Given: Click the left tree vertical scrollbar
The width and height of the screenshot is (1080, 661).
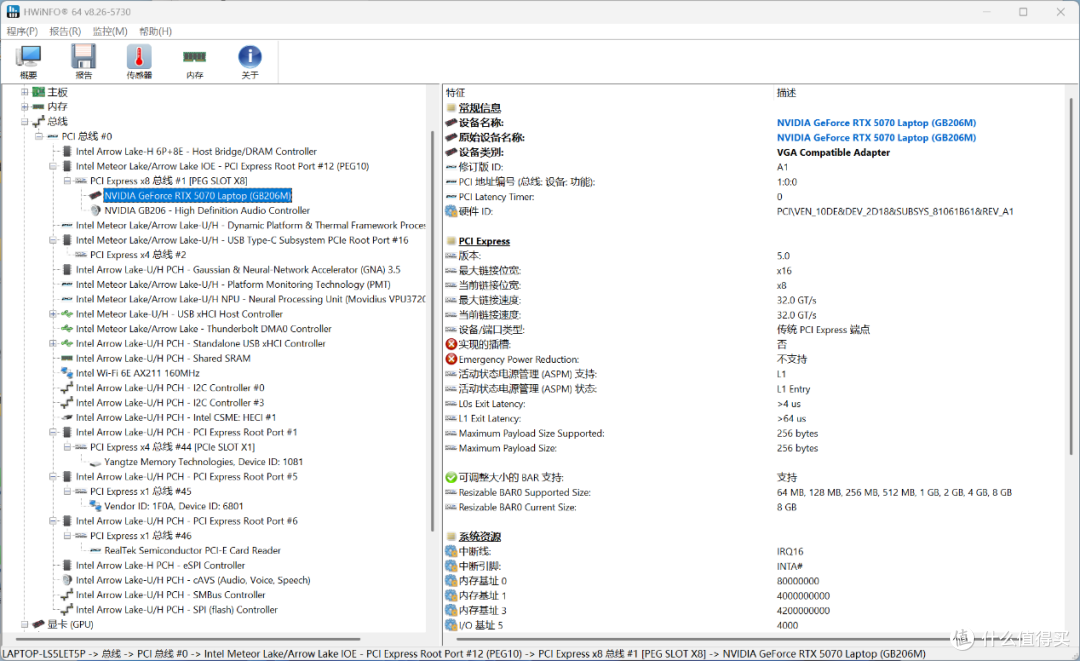Looking at the screenshot, I should pyautogui.click(x=432, y=330).
